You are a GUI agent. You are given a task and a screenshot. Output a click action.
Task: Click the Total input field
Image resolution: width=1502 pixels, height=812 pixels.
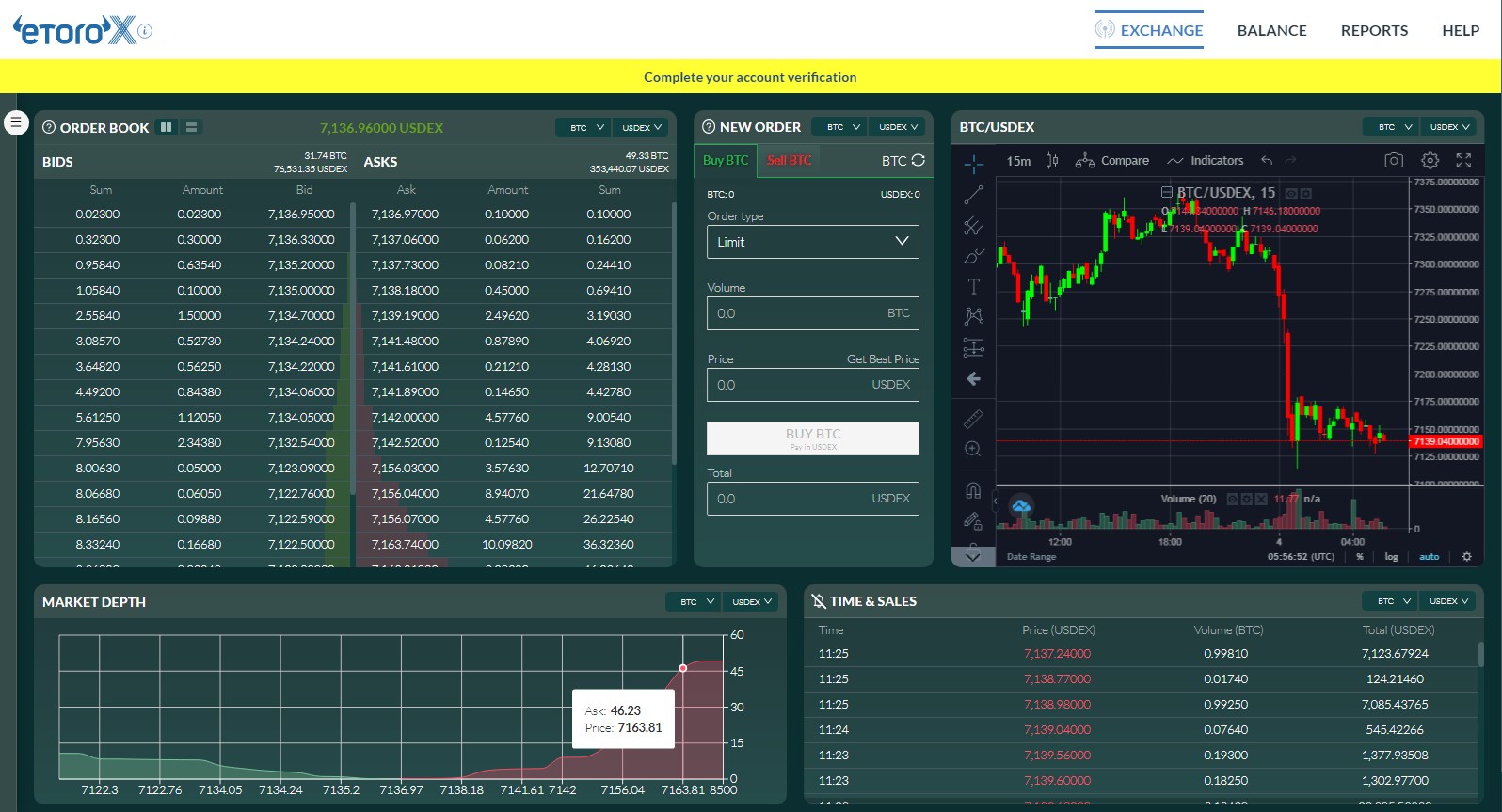click(x=813, y=499)
